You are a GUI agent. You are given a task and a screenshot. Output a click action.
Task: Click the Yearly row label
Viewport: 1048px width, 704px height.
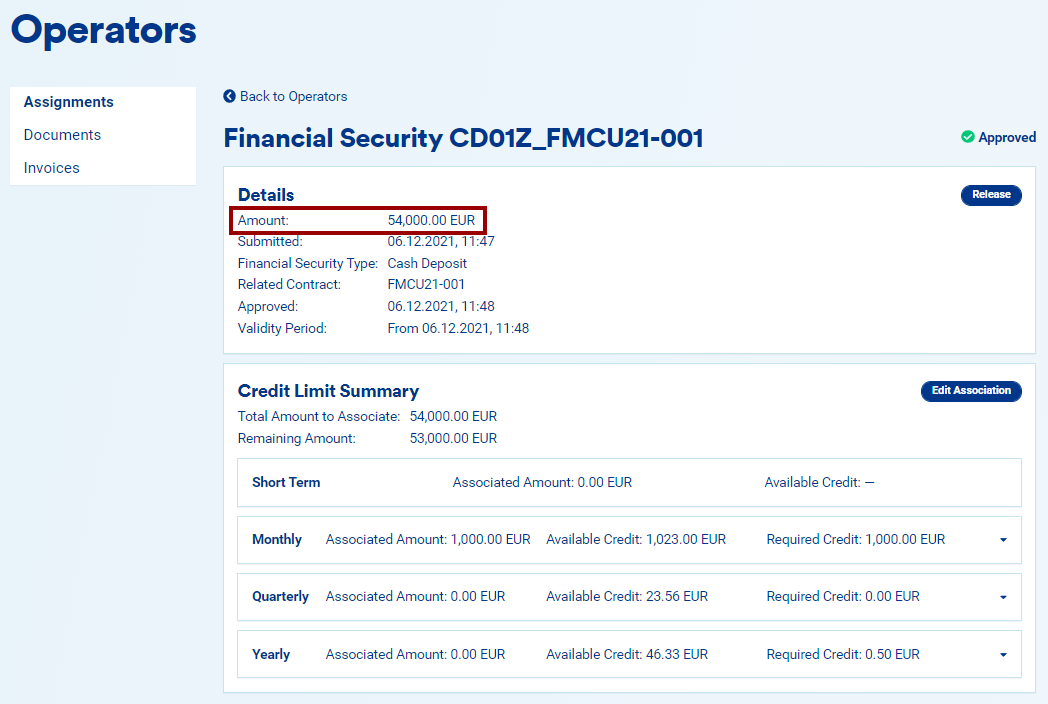click(x=271, y=654)
